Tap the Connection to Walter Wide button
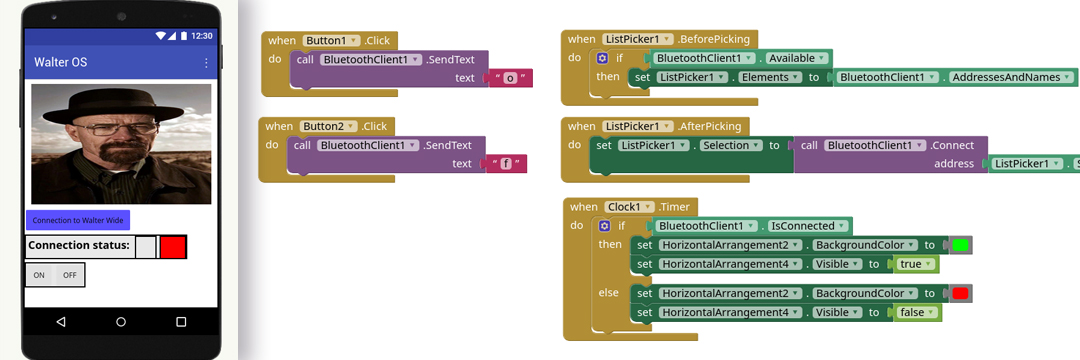The image size is (1080, 360). 78,220
